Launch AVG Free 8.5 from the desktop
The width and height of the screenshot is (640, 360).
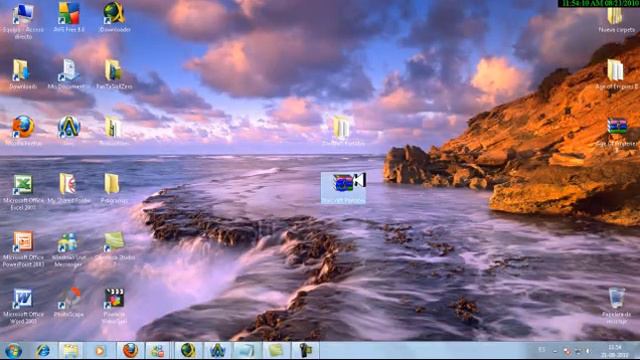[69, 17]
